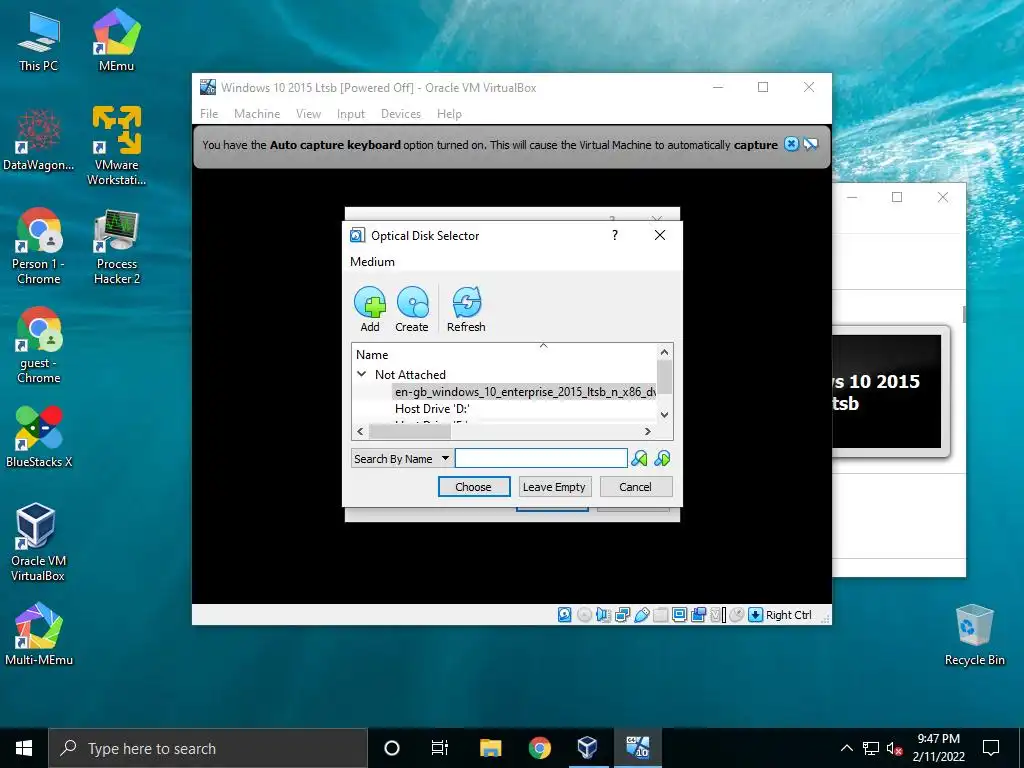Click recording status bar icon
The image size is (1024, 768).
[698, 615]
